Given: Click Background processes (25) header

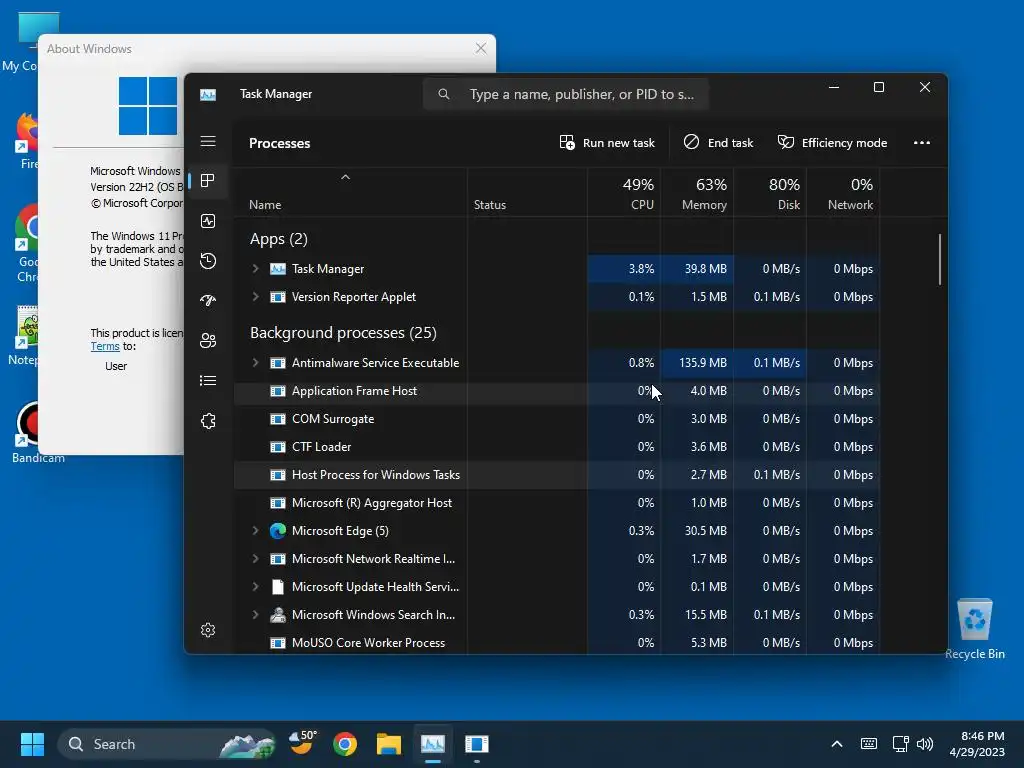Looking at the screenshot, I should click(x=343, y=333).
